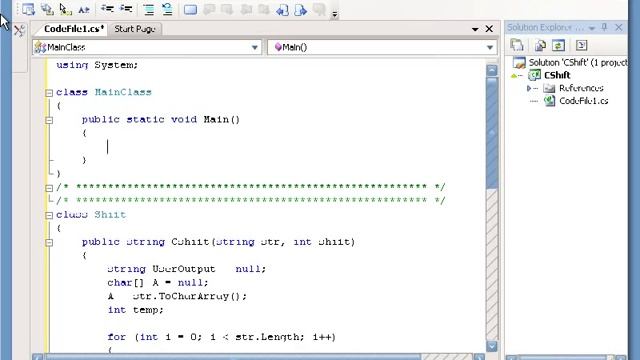
Task: Open the Toolbox side tab icon
Action: click(19, 31)
